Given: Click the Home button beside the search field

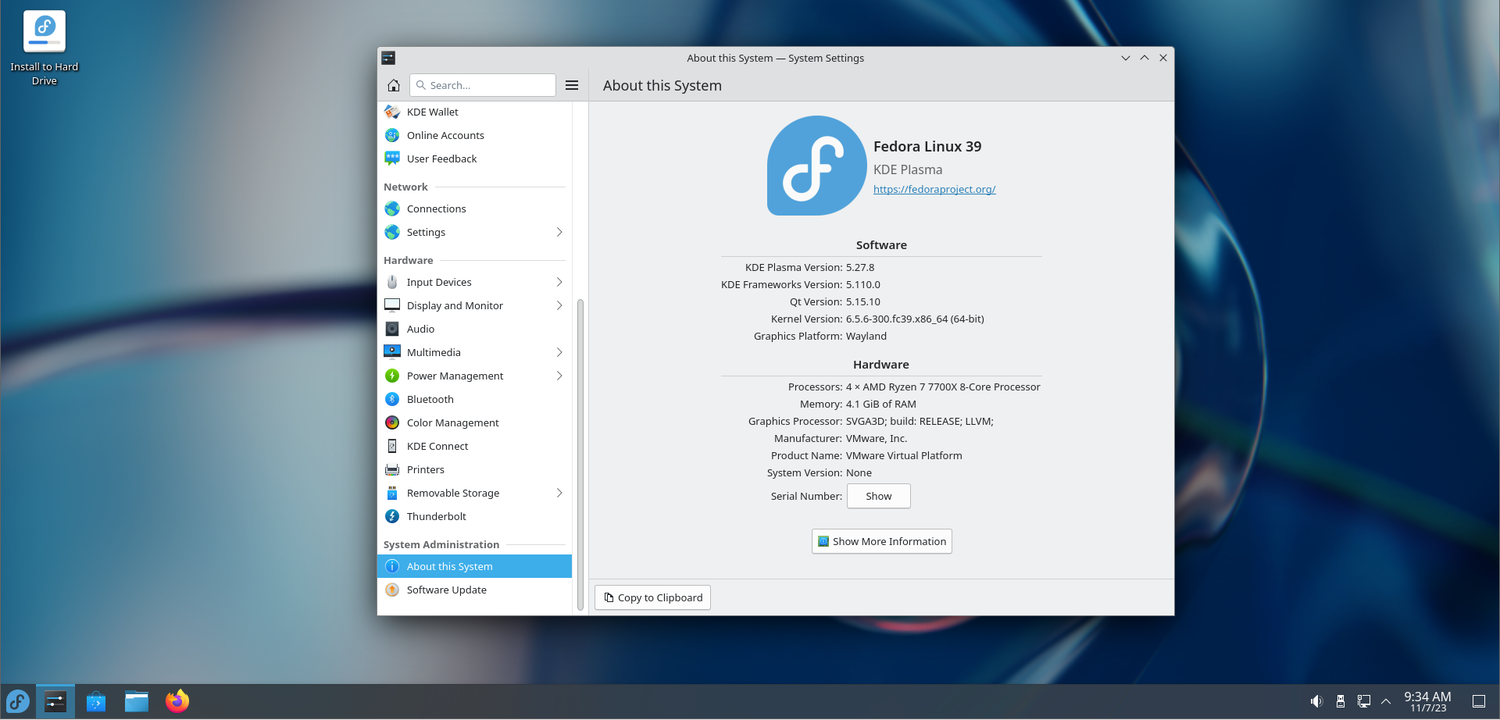Looking at the screenshot, I should (393, 85).
